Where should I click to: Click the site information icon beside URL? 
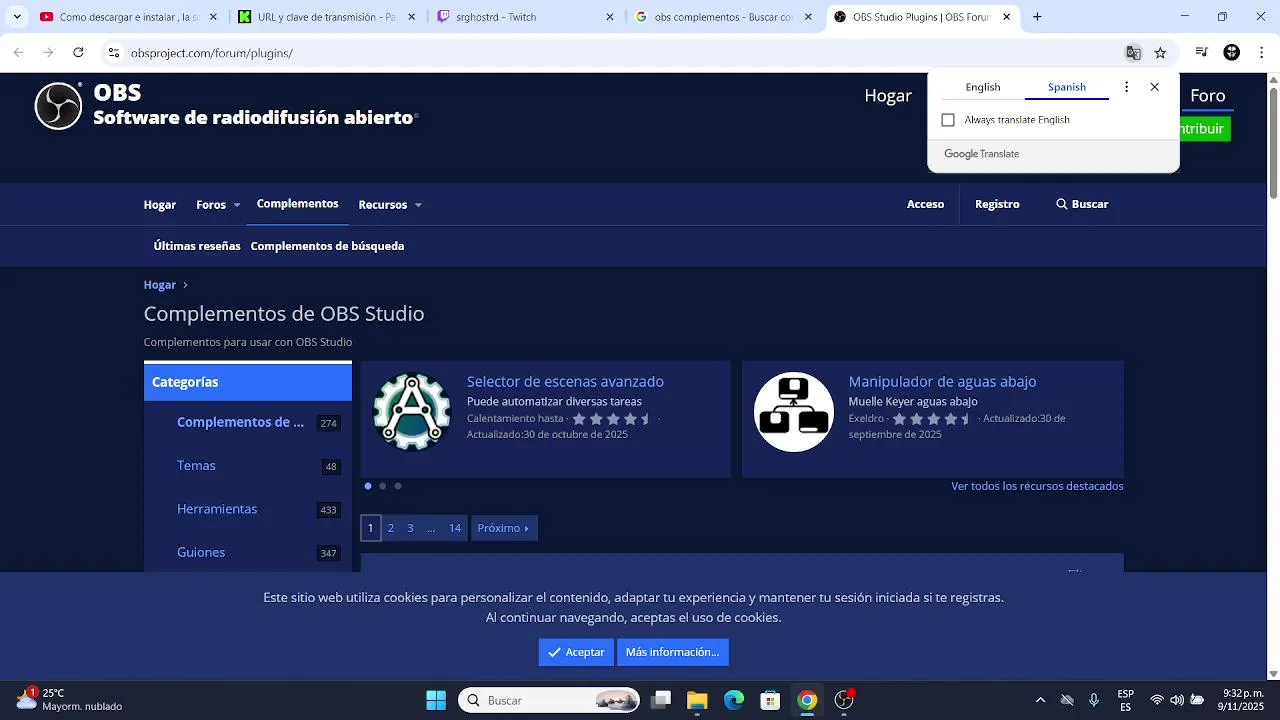pos(114,53)
